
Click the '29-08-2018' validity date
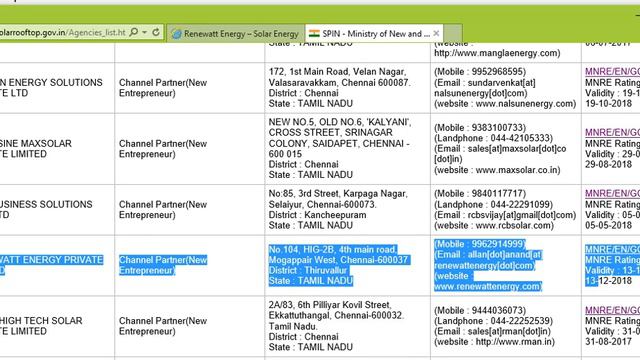(608, 164)
